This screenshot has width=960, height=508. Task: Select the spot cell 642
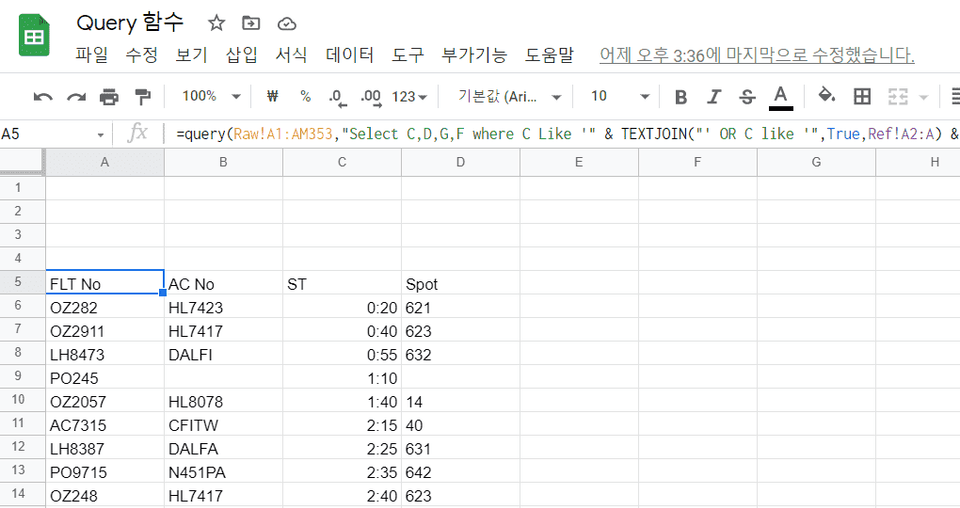[x=460, y=472]
